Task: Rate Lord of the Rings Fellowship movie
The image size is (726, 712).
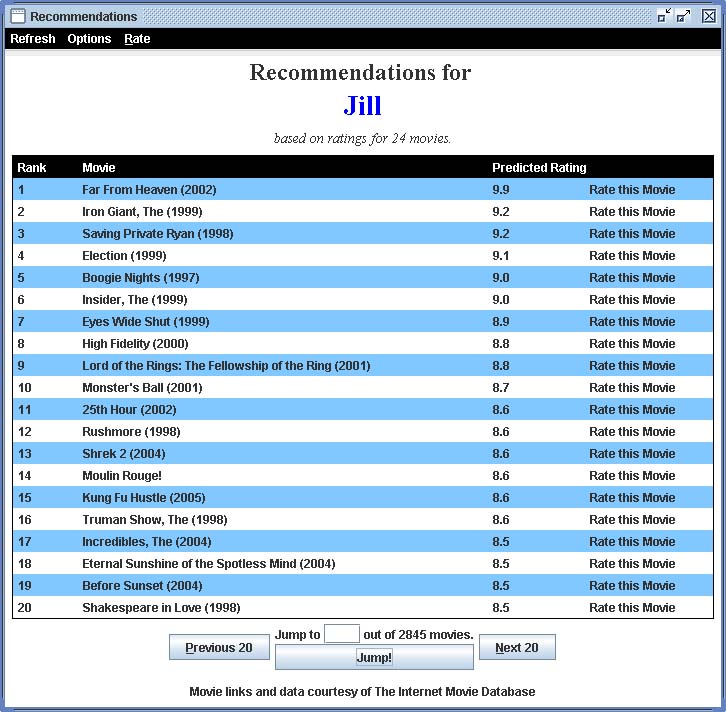Action: click(x=632, y=366)
